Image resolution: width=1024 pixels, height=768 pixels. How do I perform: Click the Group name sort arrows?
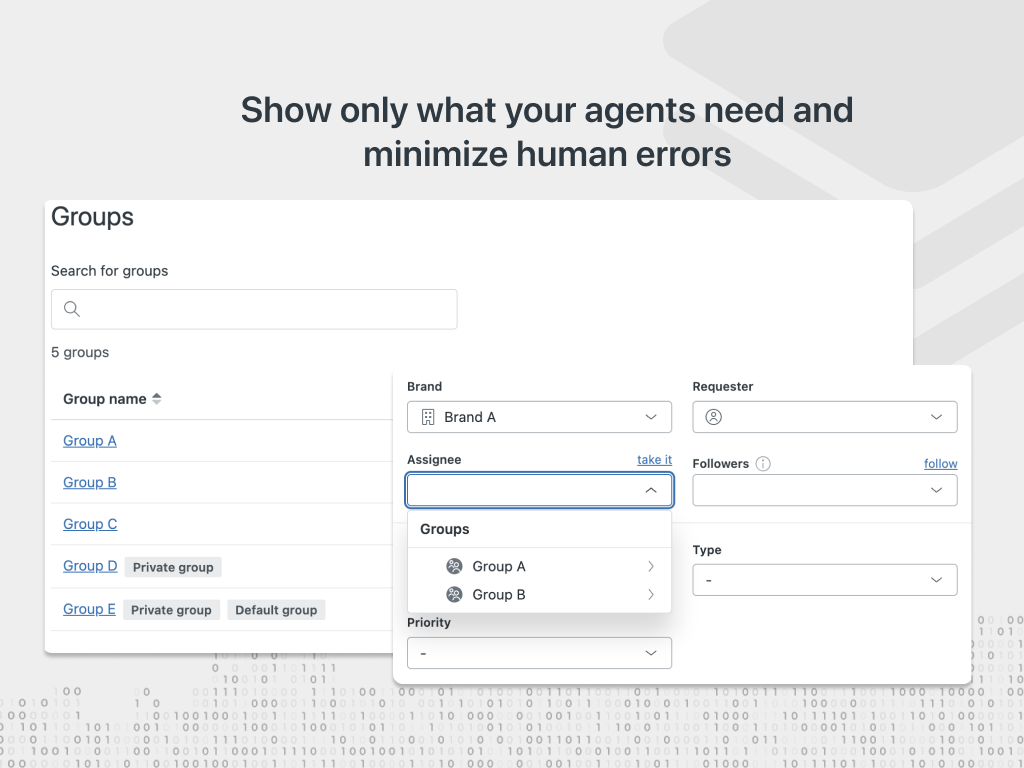click(x=156, y=399)
